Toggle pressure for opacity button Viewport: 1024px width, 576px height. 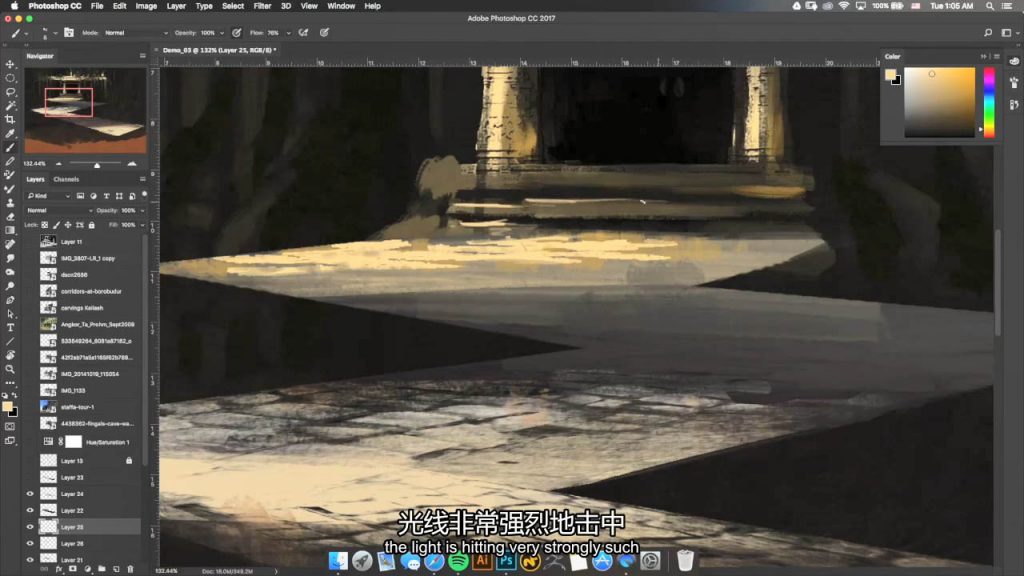pyautogui.click(x=236, y=33)
